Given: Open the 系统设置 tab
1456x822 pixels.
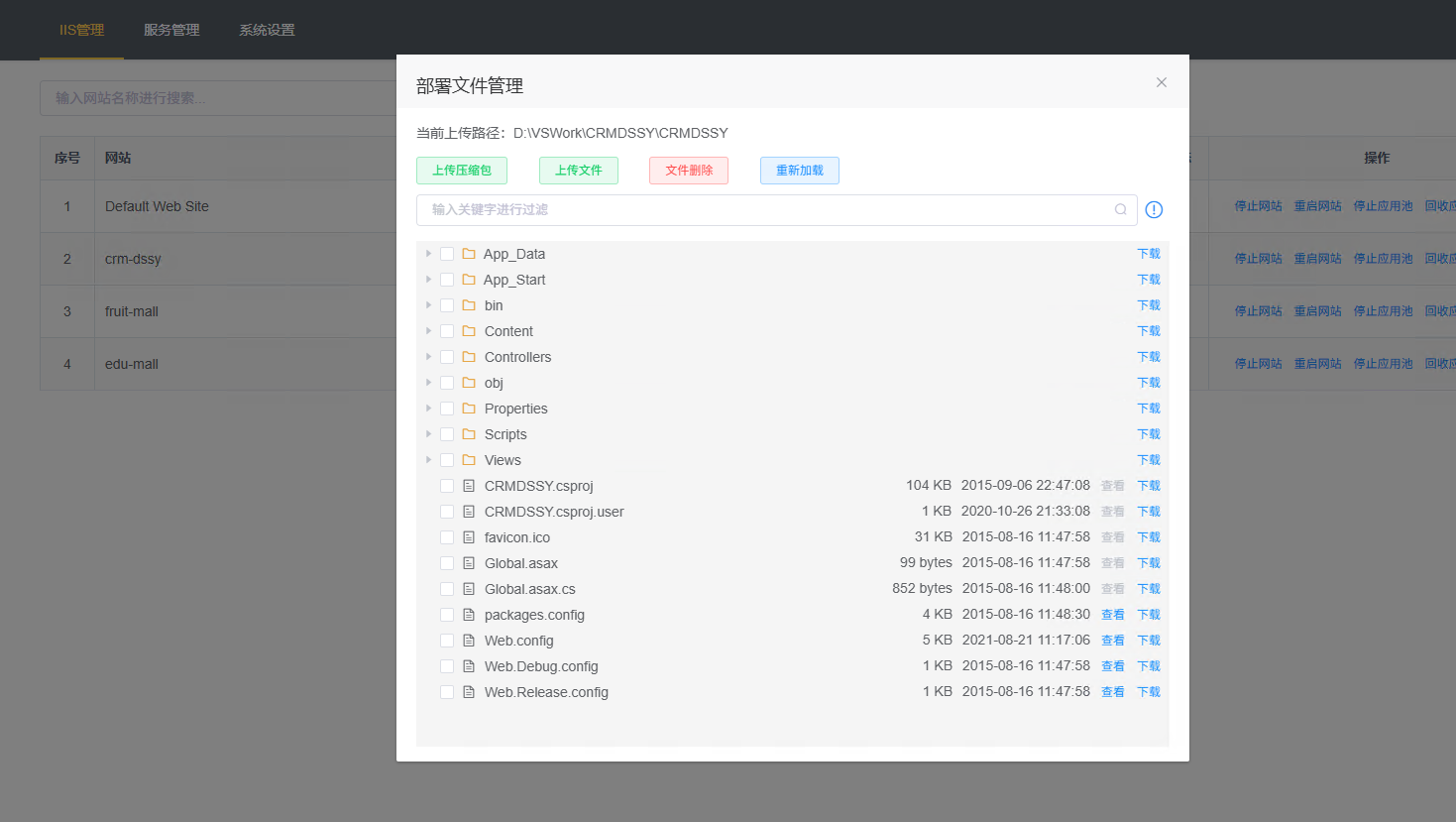Looking at the screenshot, I should [x=267, y=30].
